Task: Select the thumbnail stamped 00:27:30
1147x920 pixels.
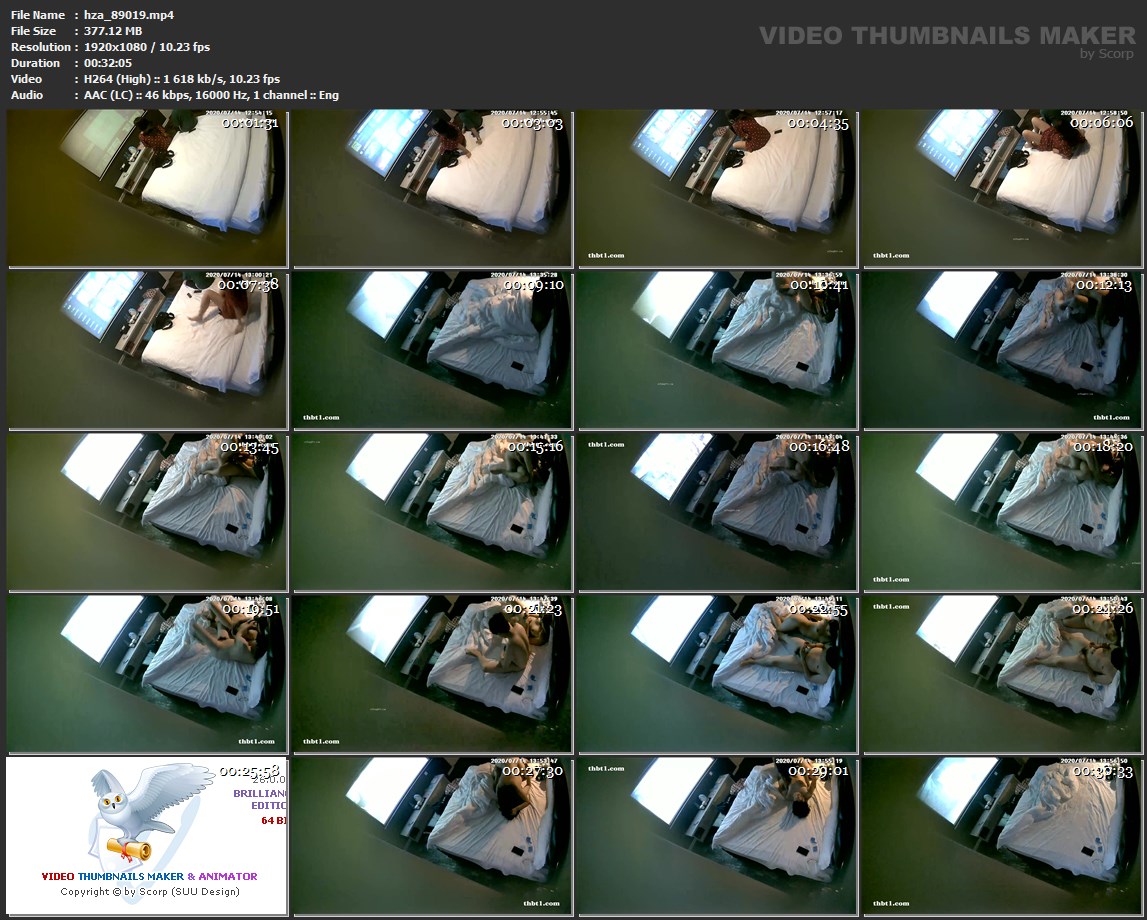Action: click(432, 836)
